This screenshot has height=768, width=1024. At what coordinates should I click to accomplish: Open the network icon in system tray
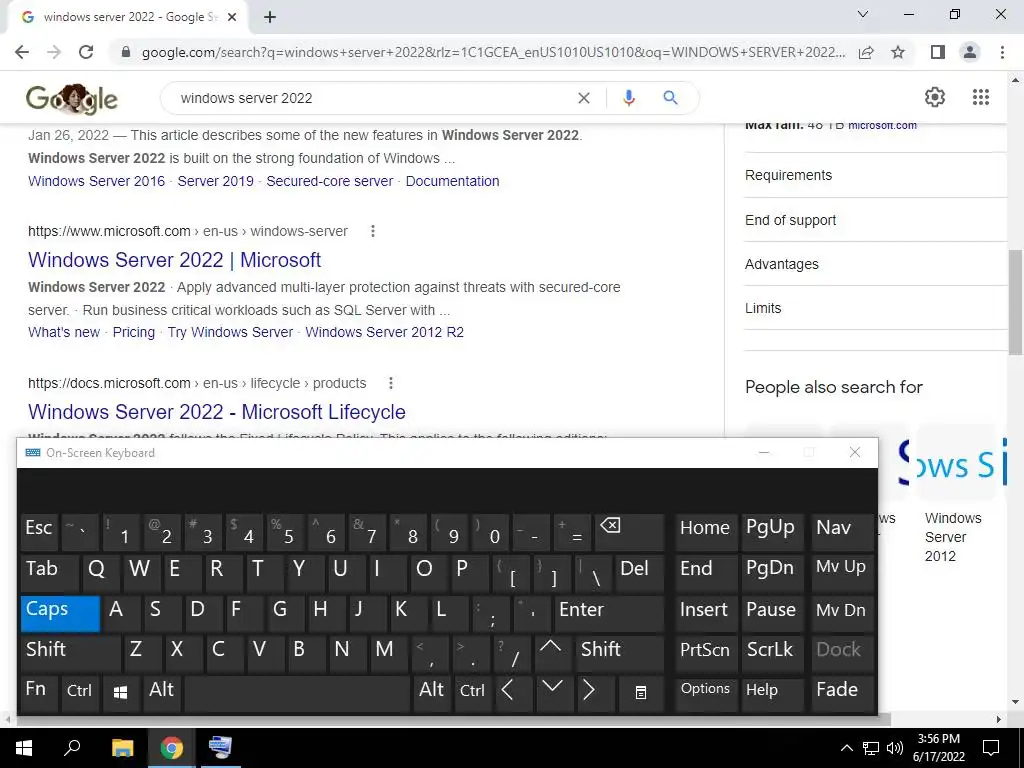(x=871, y=748)
